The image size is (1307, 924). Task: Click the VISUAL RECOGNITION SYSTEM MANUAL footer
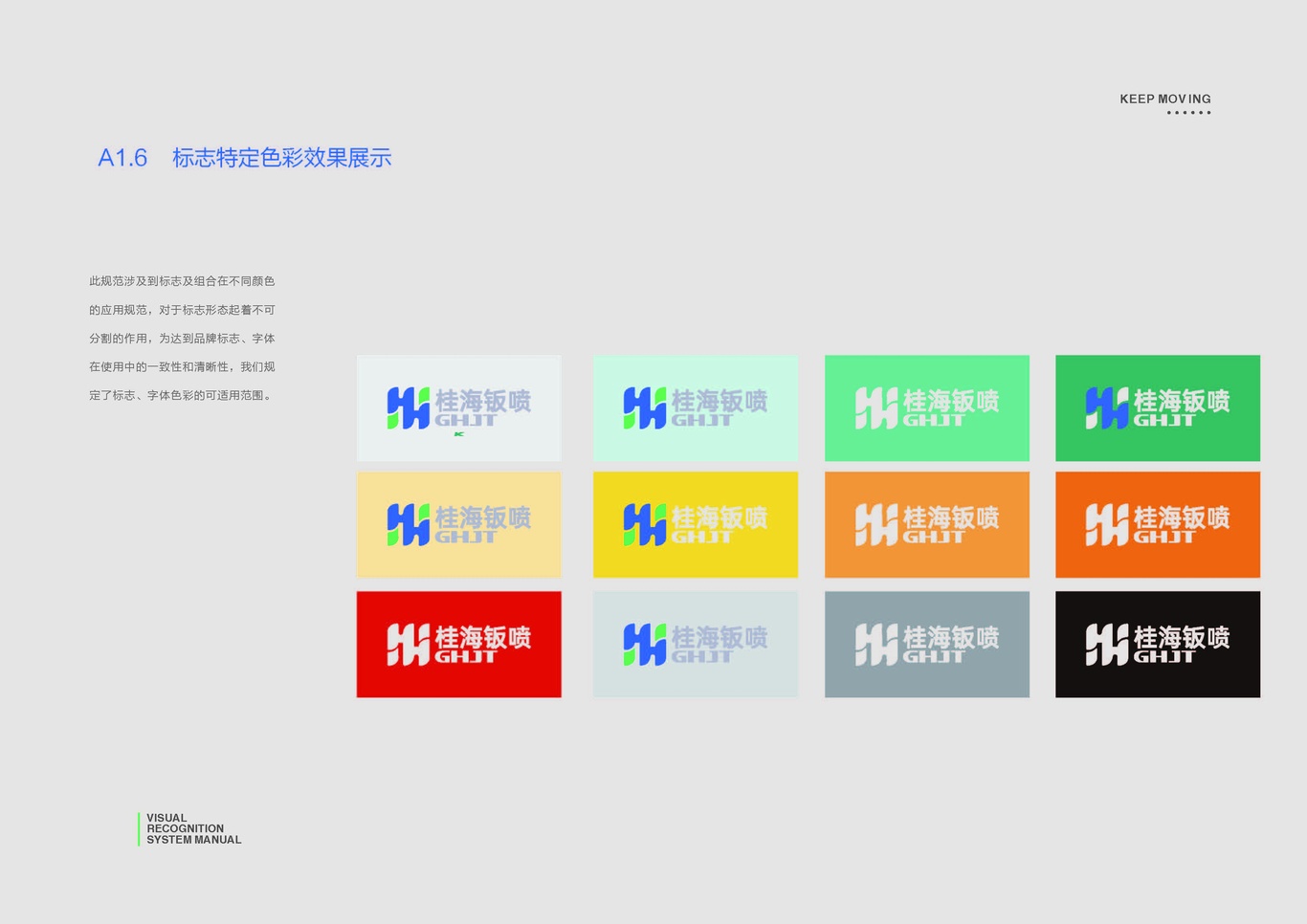click(192, 829)
